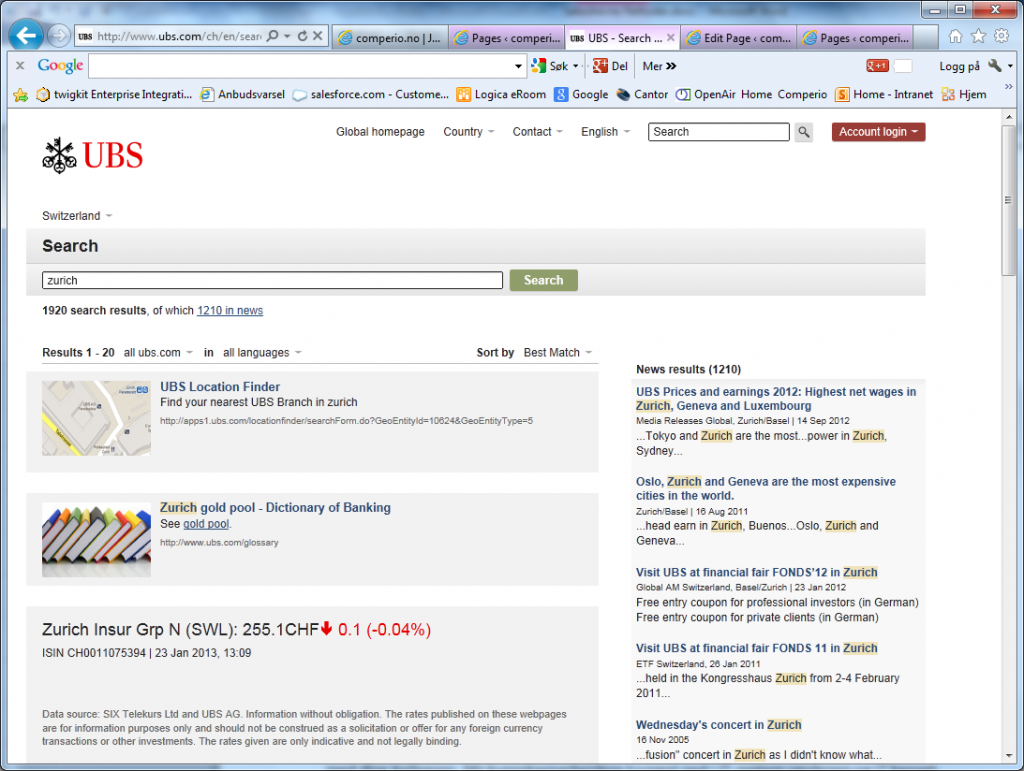Open the all ubs.com scope dropdown
The image size is (1024, 771).
point(159,353)
